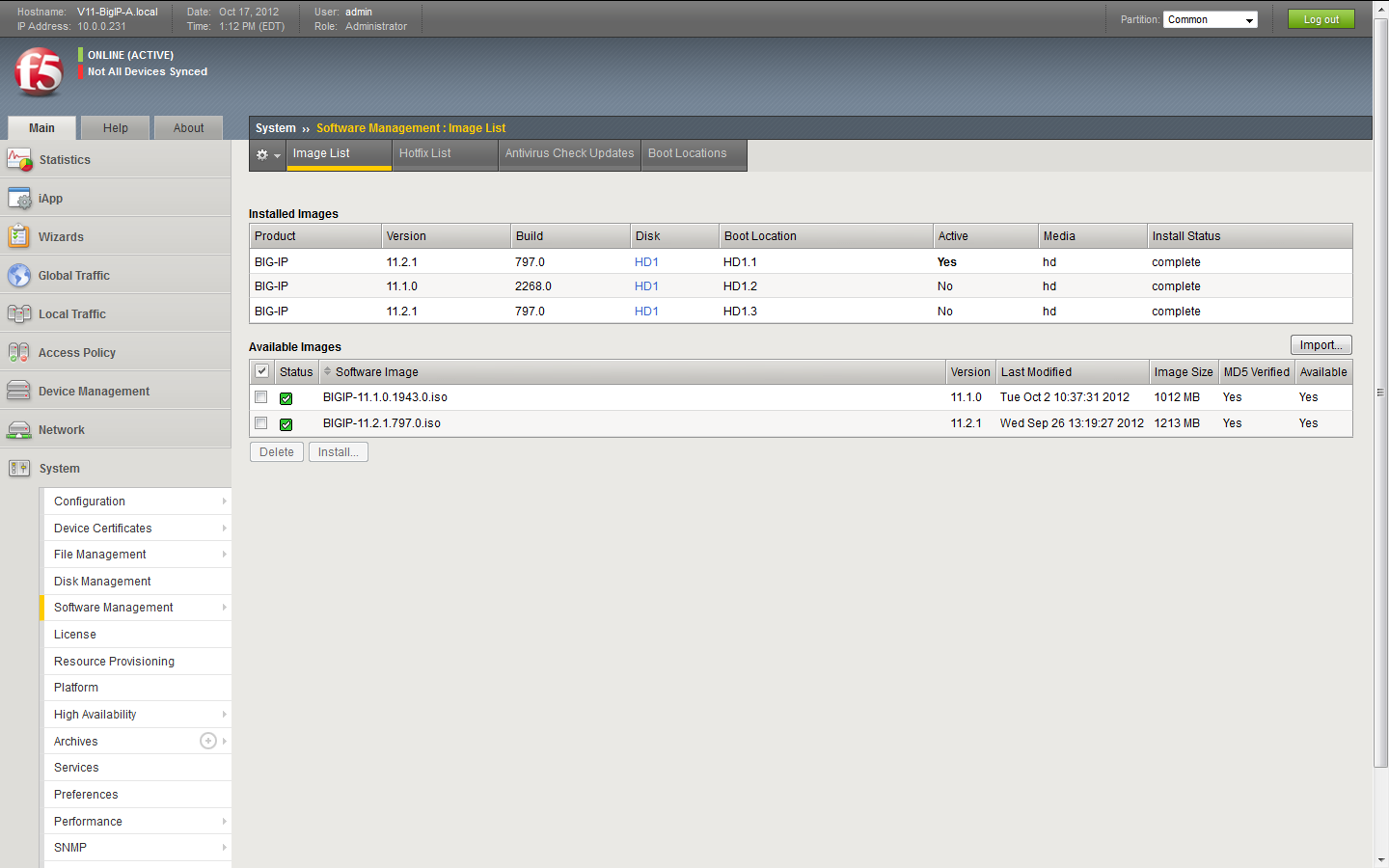Expand the Archives submenu arrow
1389x868 pixels.
[225, 741]
